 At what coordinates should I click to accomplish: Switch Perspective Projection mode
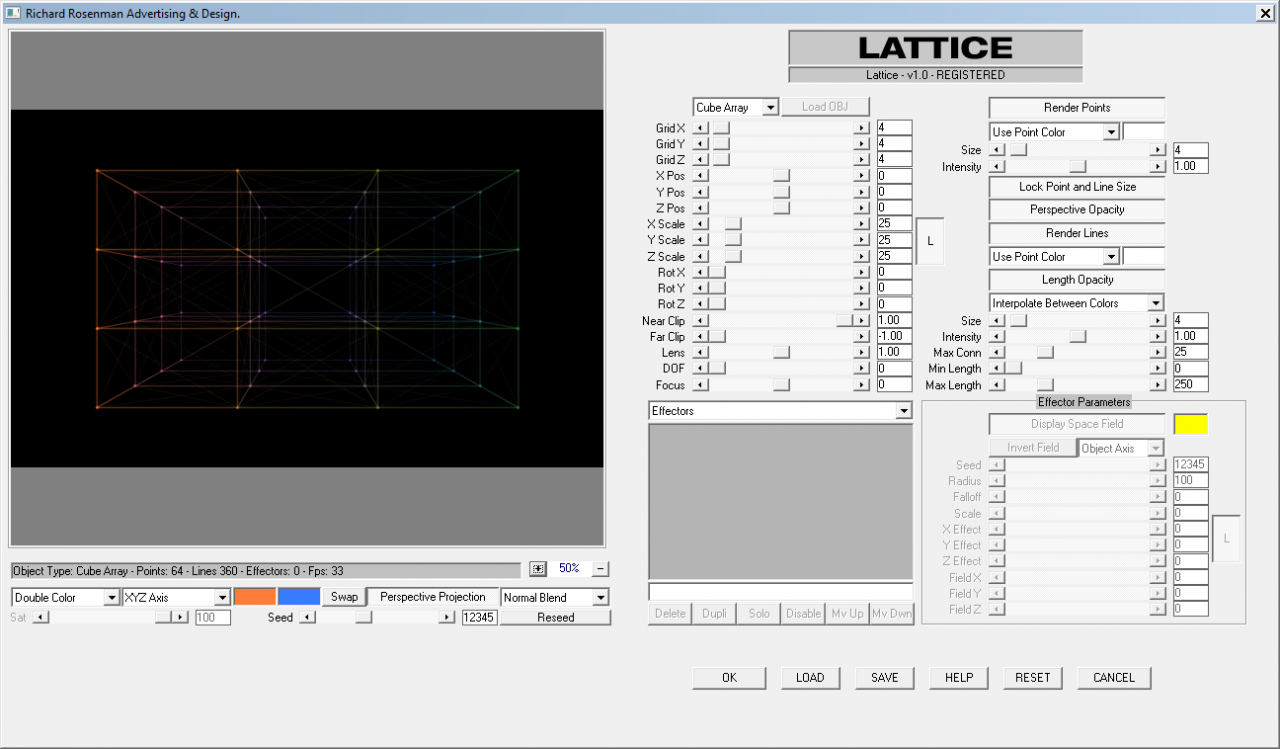435,596
